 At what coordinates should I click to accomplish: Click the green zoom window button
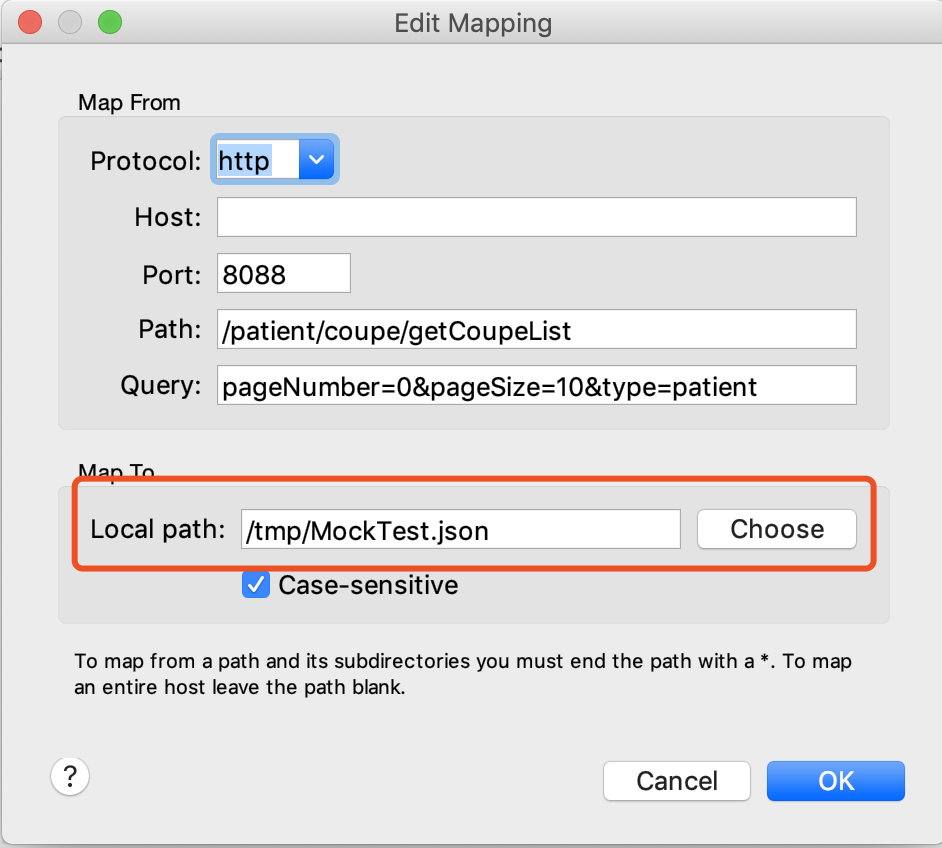pyautogui.click(x=109, y=22)
